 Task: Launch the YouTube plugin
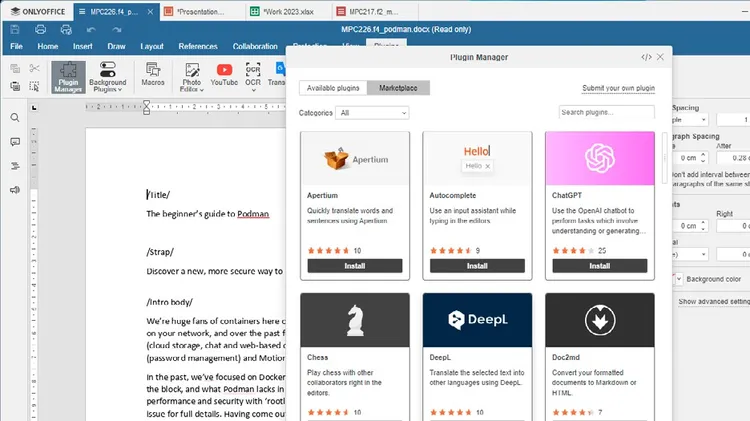pyautogui.click(x=224, y=74)
